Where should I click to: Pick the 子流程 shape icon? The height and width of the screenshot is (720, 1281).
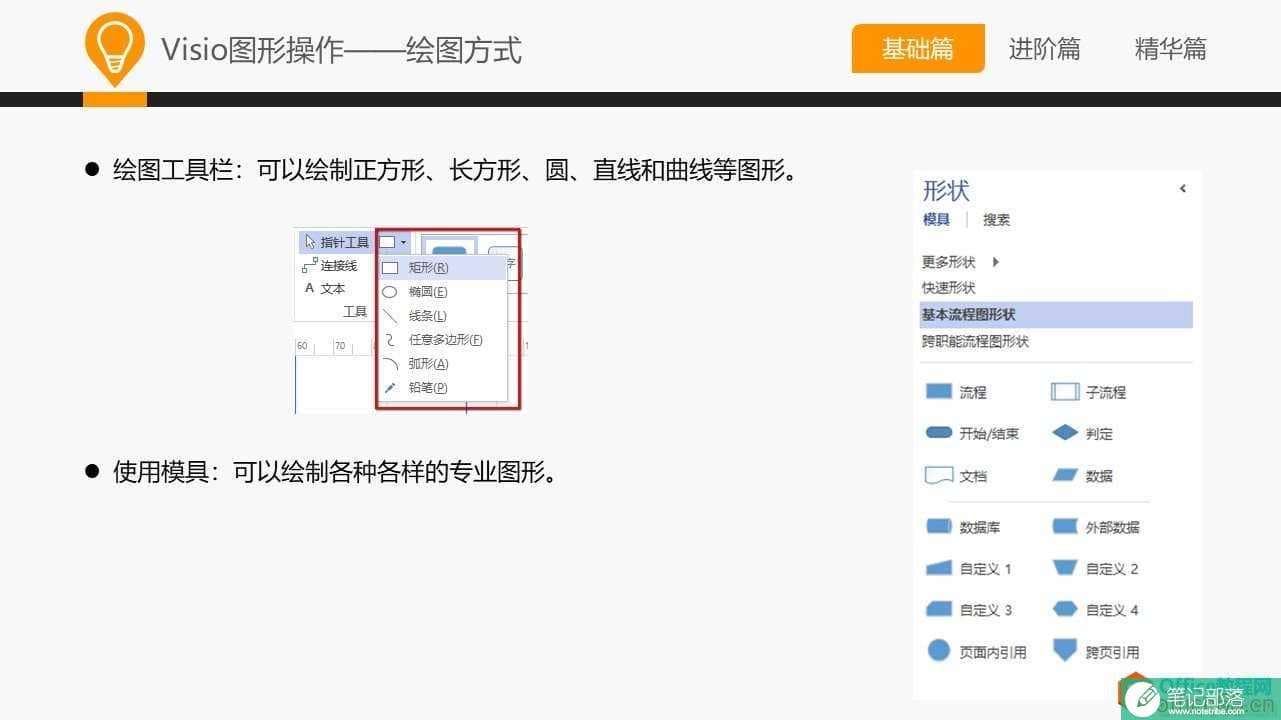1065,392
